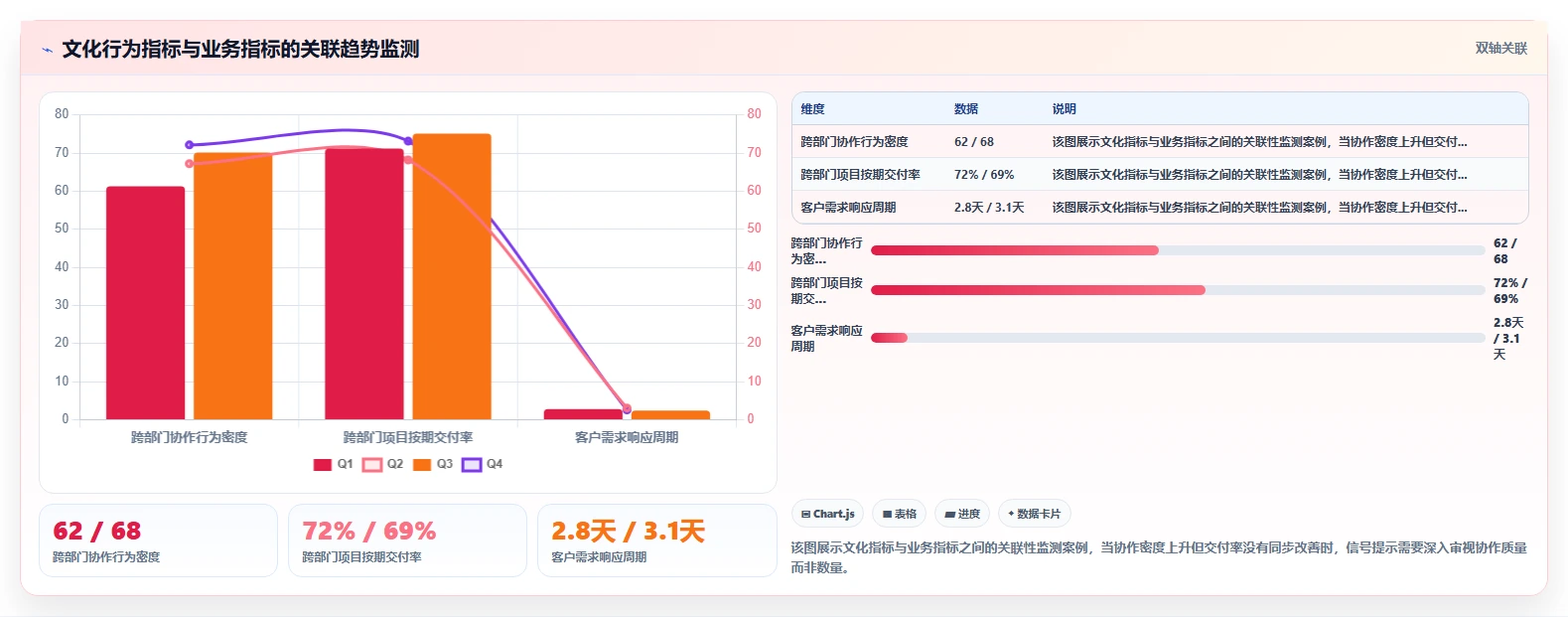The image size is (1568, 617).
Task: Toggle the Q4 legend swatch
Action: coord(472,465)
